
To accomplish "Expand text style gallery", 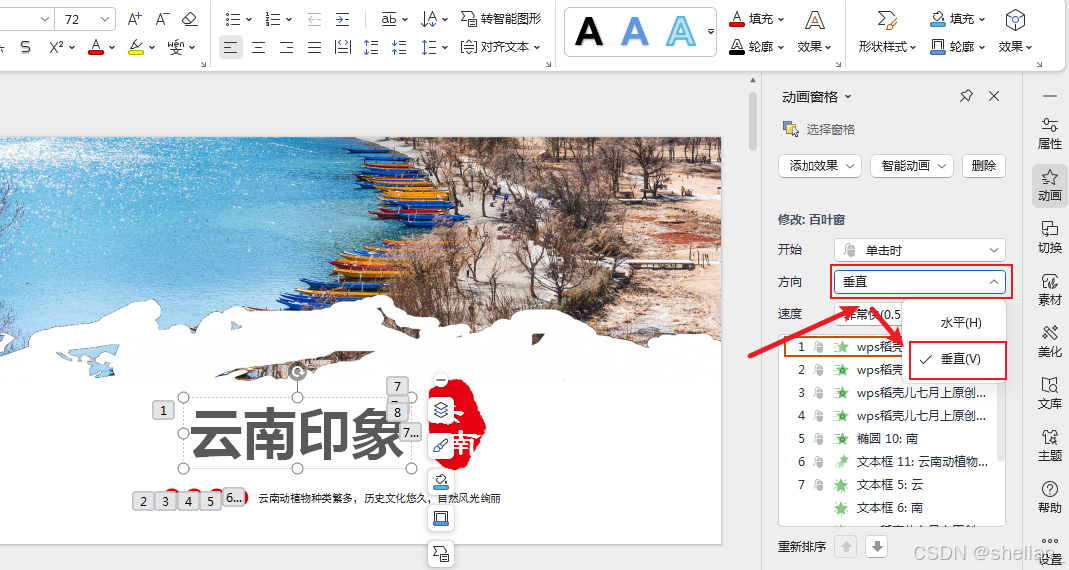I will [710, 31].
